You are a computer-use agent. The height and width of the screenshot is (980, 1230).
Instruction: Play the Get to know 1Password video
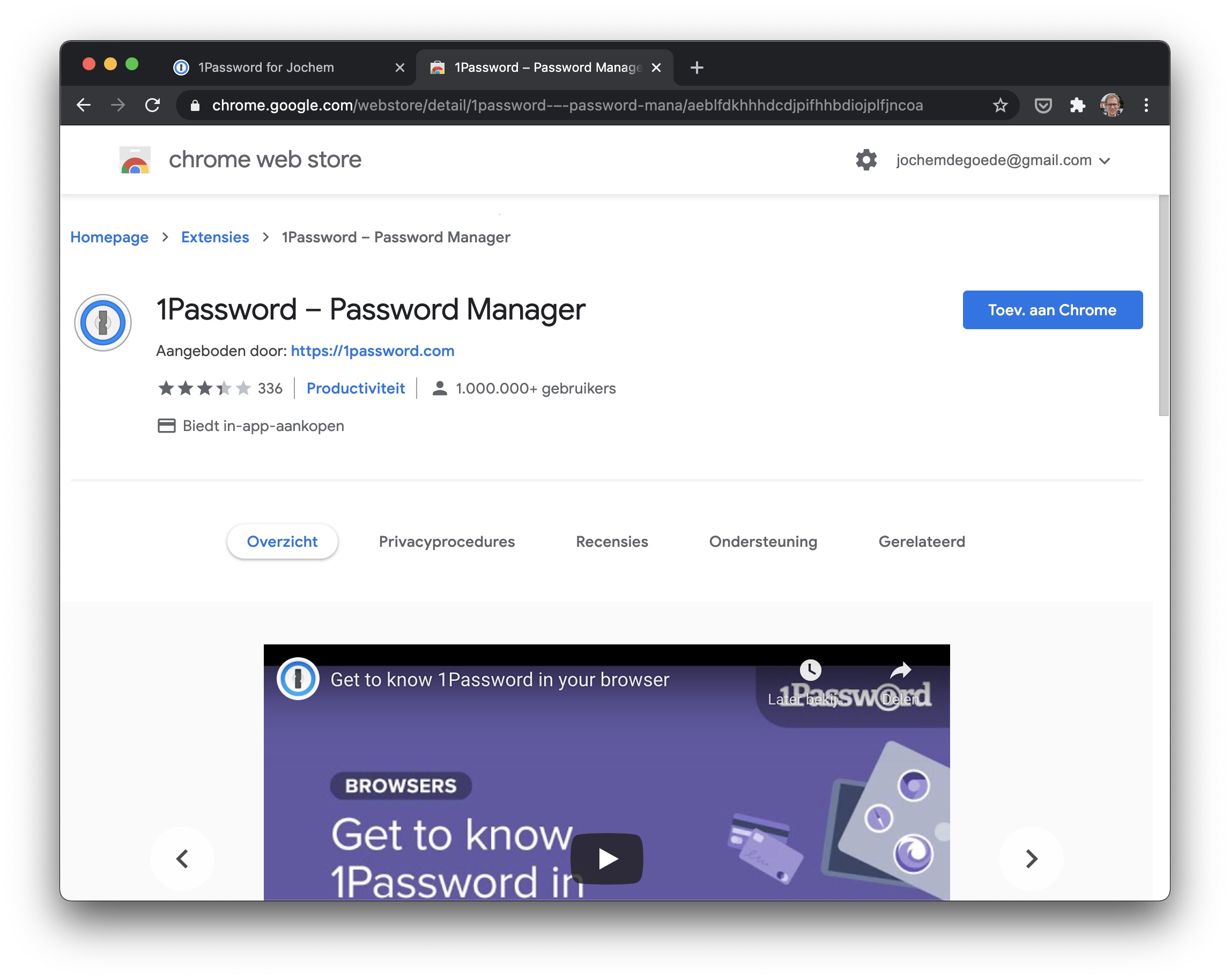click(x=606, y=858)
